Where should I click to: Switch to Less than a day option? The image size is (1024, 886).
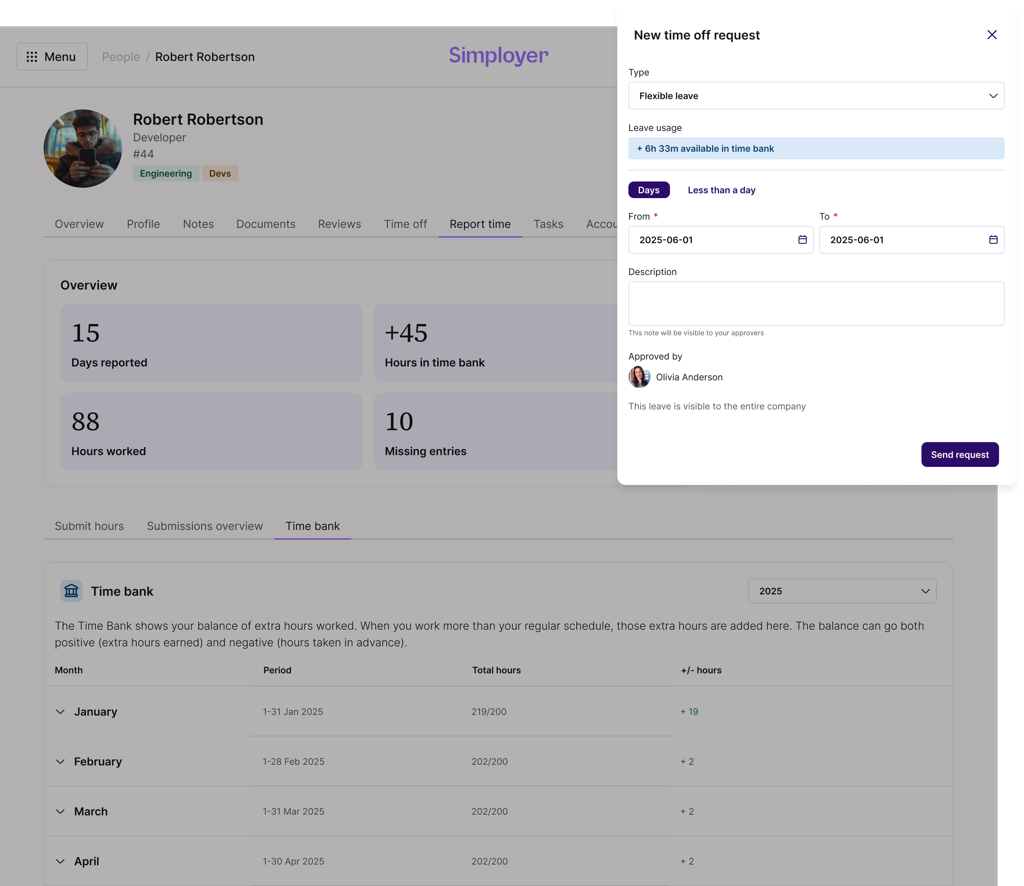[721, 190]
